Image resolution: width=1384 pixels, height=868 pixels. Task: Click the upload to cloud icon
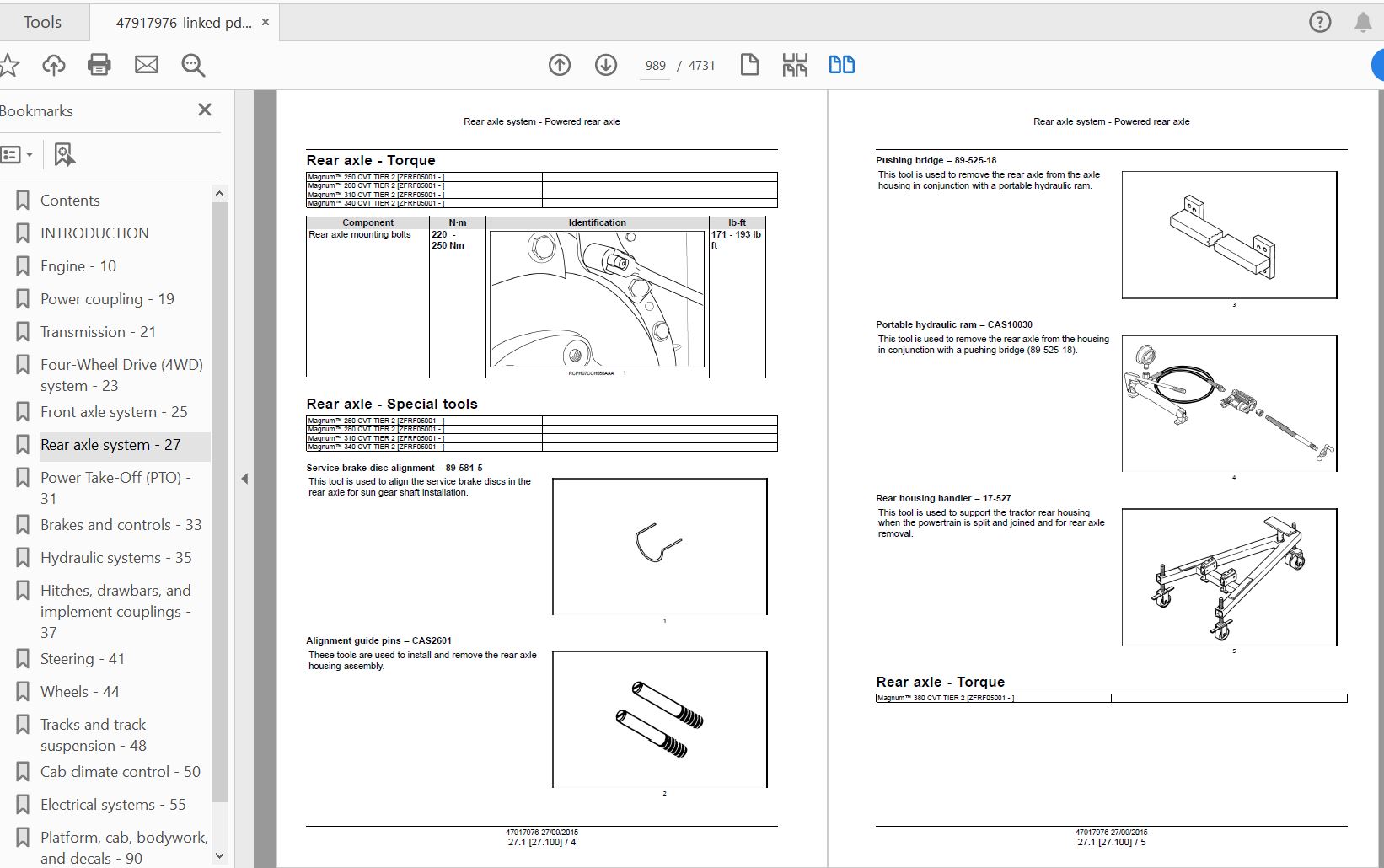tap(54, 65)
